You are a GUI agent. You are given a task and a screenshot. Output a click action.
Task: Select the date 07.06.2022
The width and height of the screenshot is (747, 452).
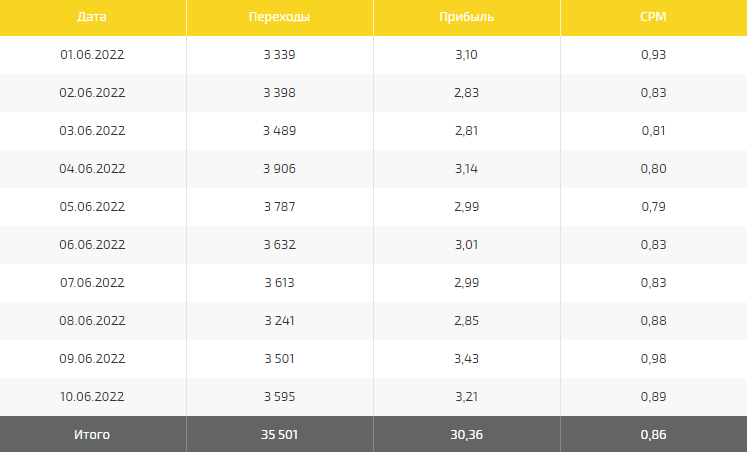coord(92,282)
